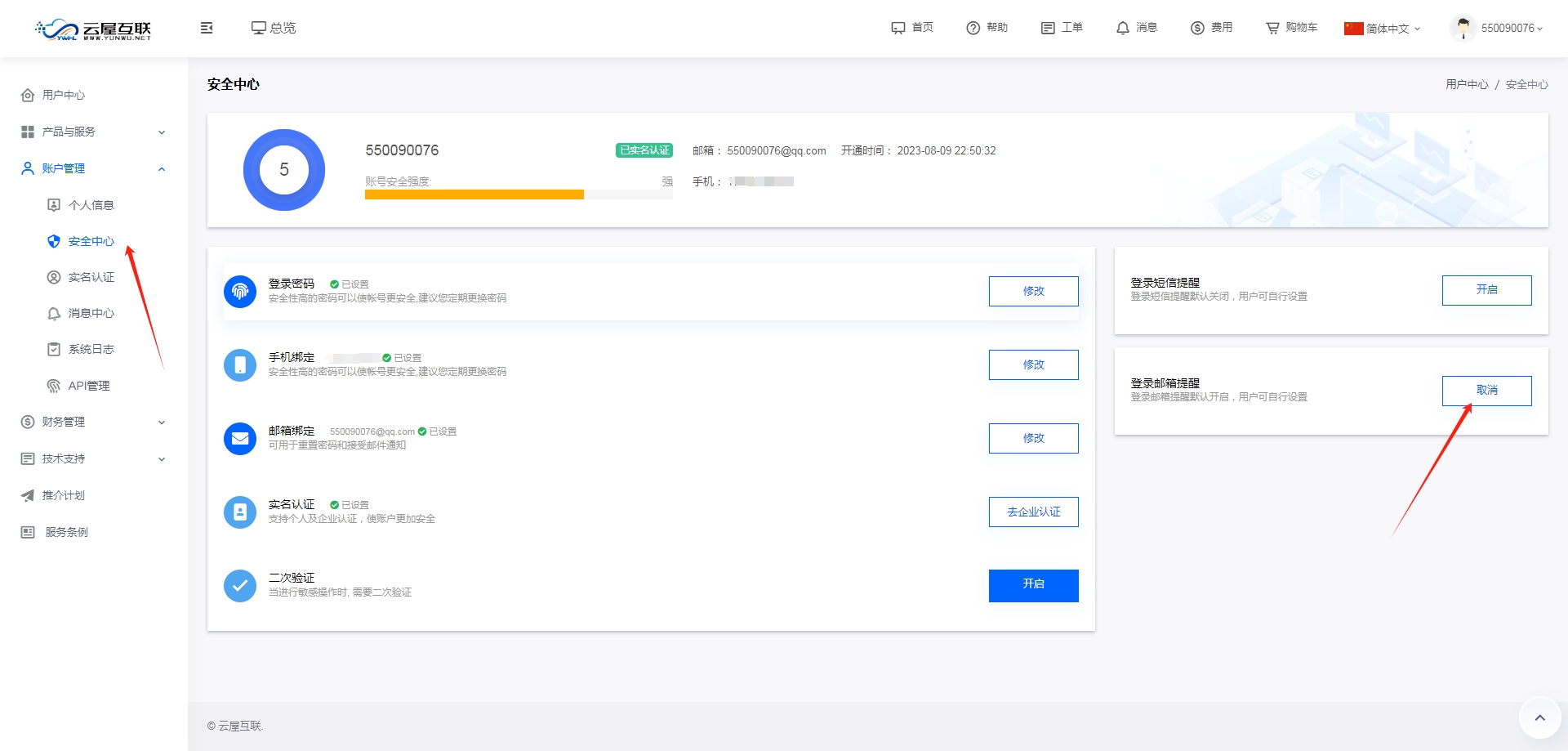Open the user account 550090076 dropdown
Image resolution: width=1568 pixels, height=751 pixels.
tap(1511, 28)
